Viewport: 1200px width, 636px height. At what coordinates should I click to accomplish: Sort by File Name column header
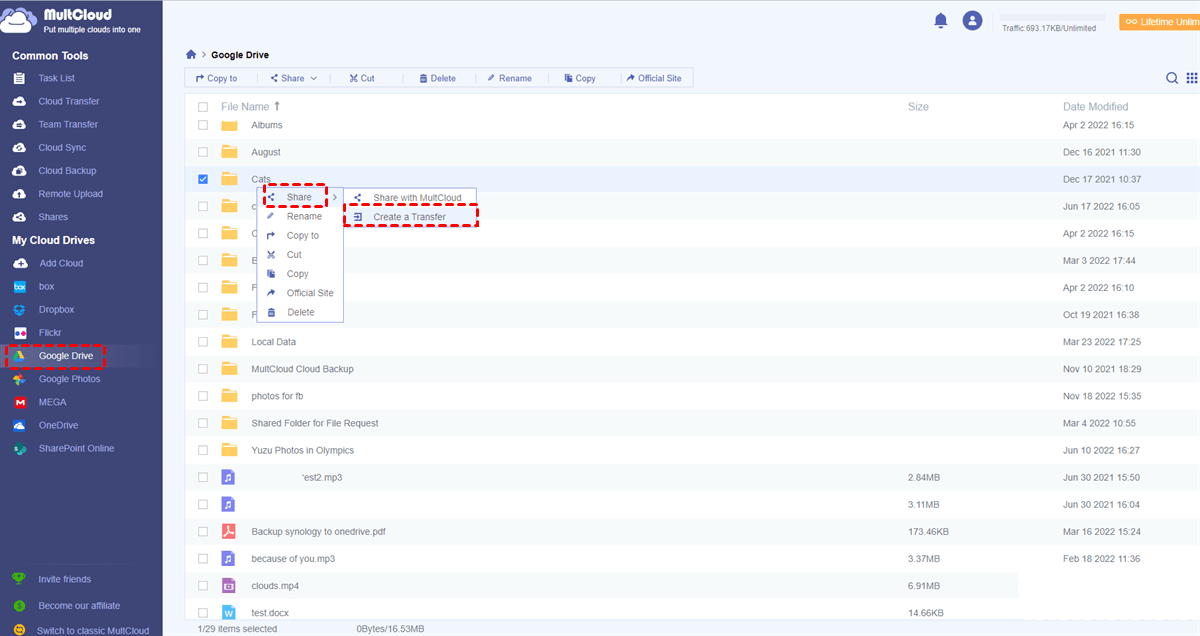(245, 106)
